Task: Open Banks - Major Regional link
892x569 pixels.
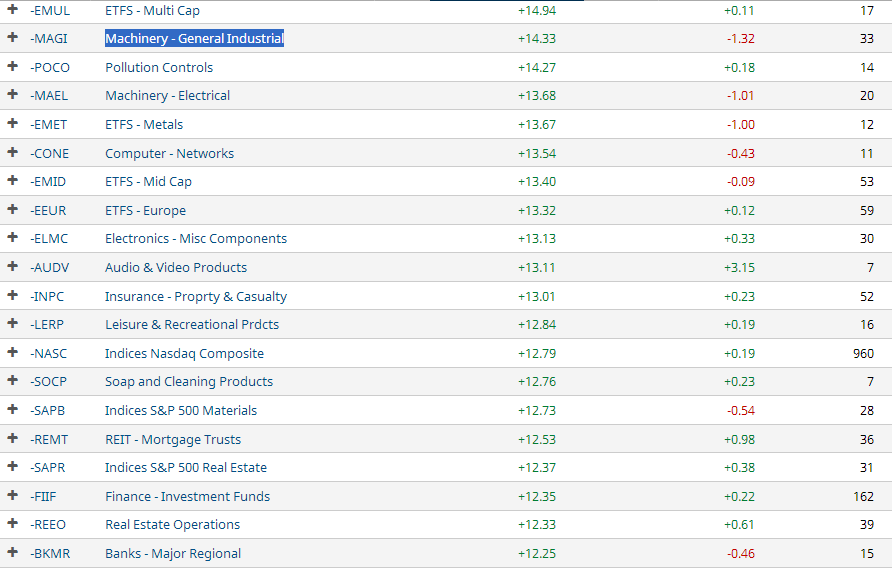Action: click(x=173, y=553)
